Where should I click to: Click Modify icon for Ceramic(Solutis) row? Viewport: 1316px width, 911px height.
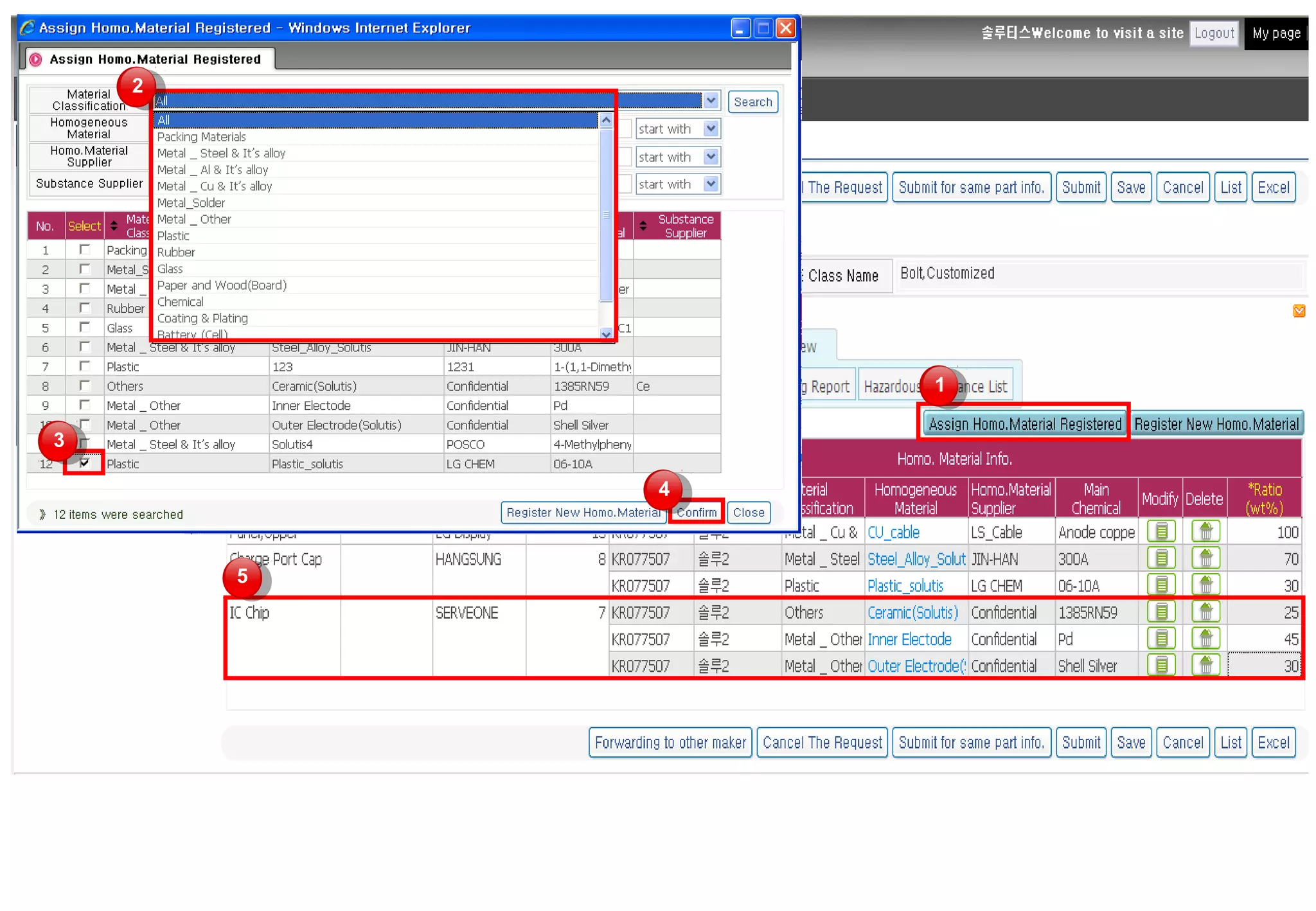click(x=1160, y=612)
